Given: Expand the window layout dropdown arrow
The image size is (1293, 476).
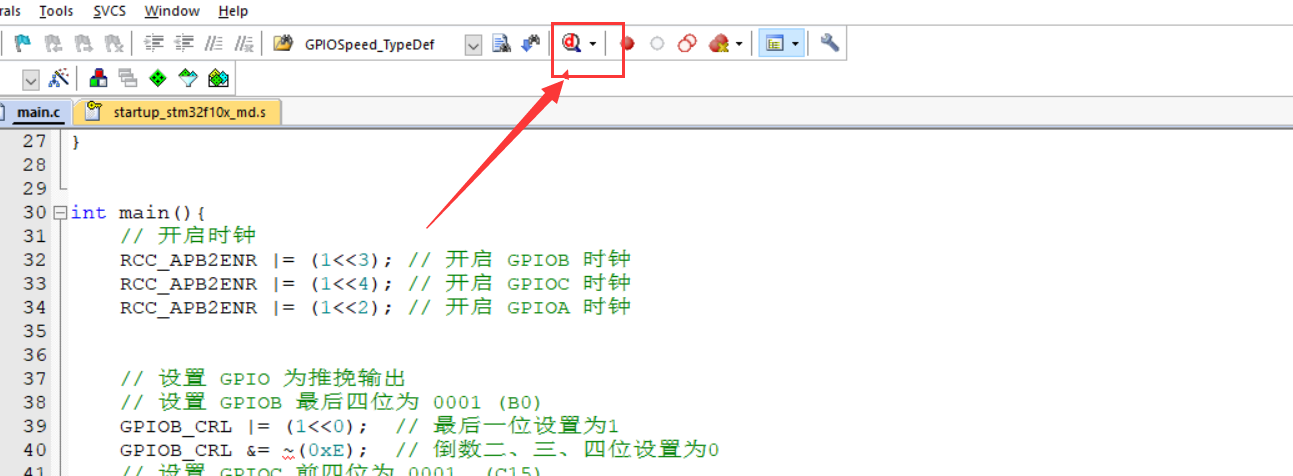Looking at the screenshot, I should [x=796, y=44].
